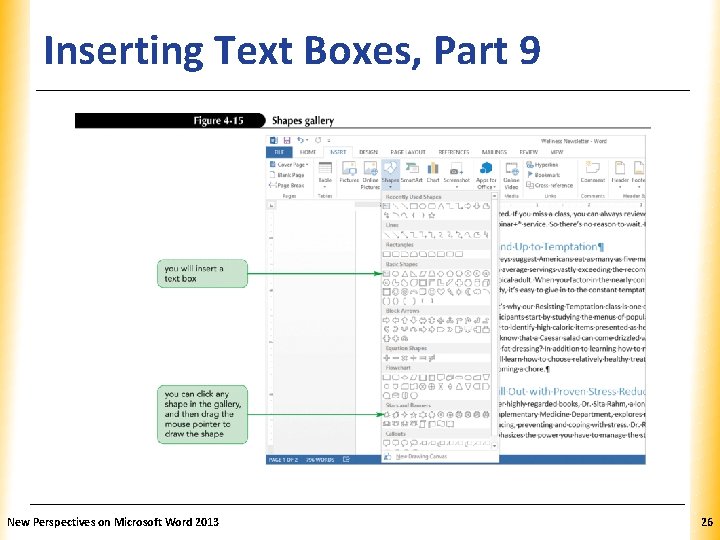Click the tab selector at the ruler's left end
720x540 pixels.
(271, 205)
